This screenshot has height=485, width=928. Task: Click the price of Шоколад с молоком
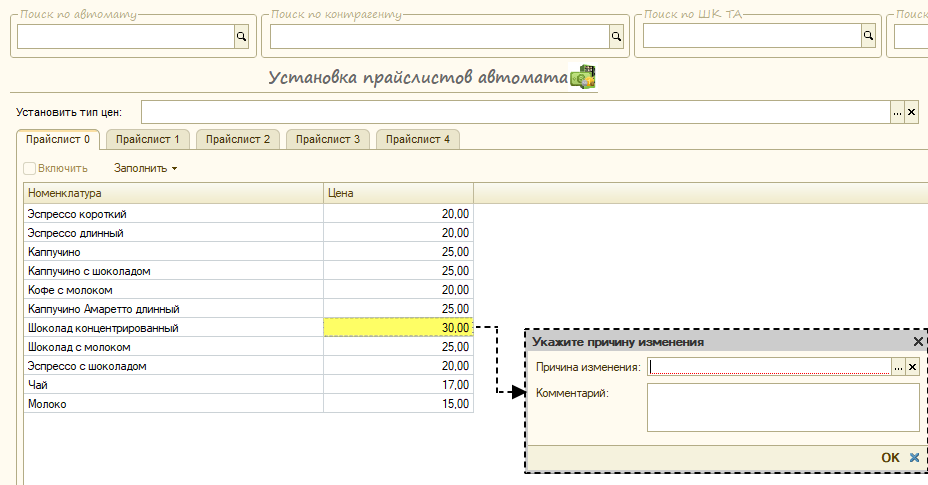click(398, 346)
